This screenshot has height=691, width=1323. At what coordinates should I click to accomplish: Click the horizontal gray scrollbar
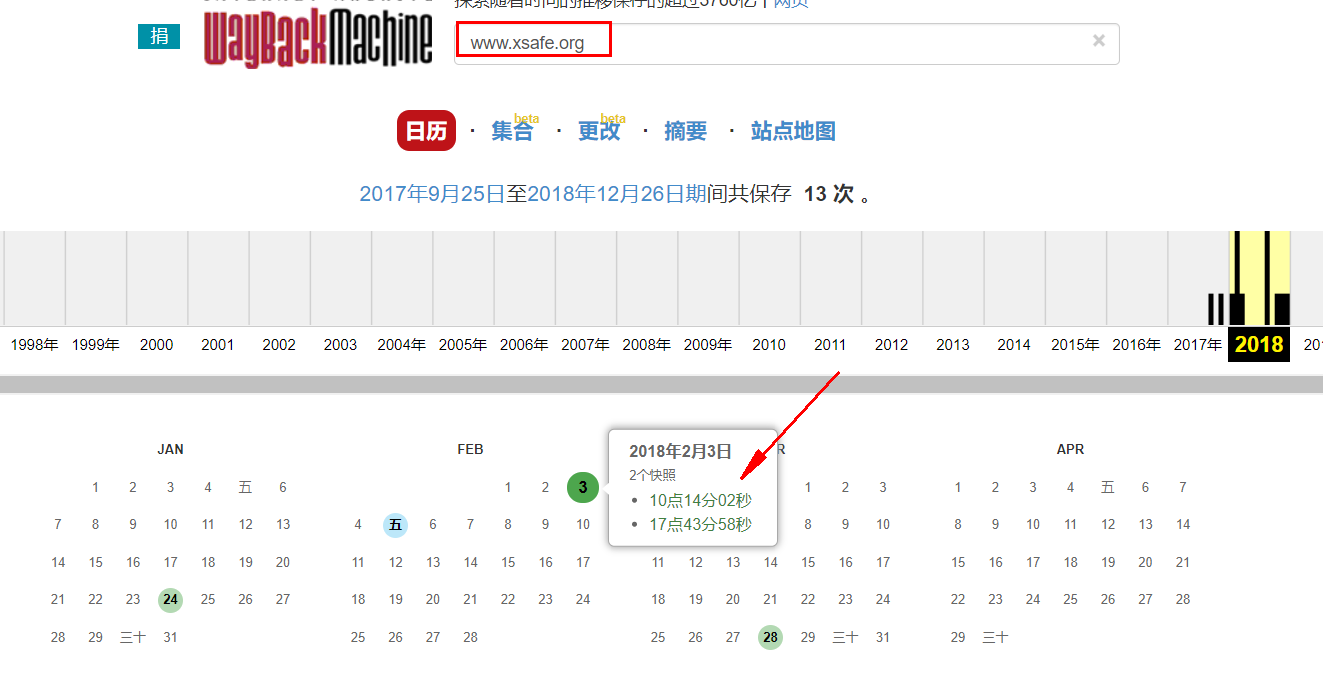click(x=661, y=385)
